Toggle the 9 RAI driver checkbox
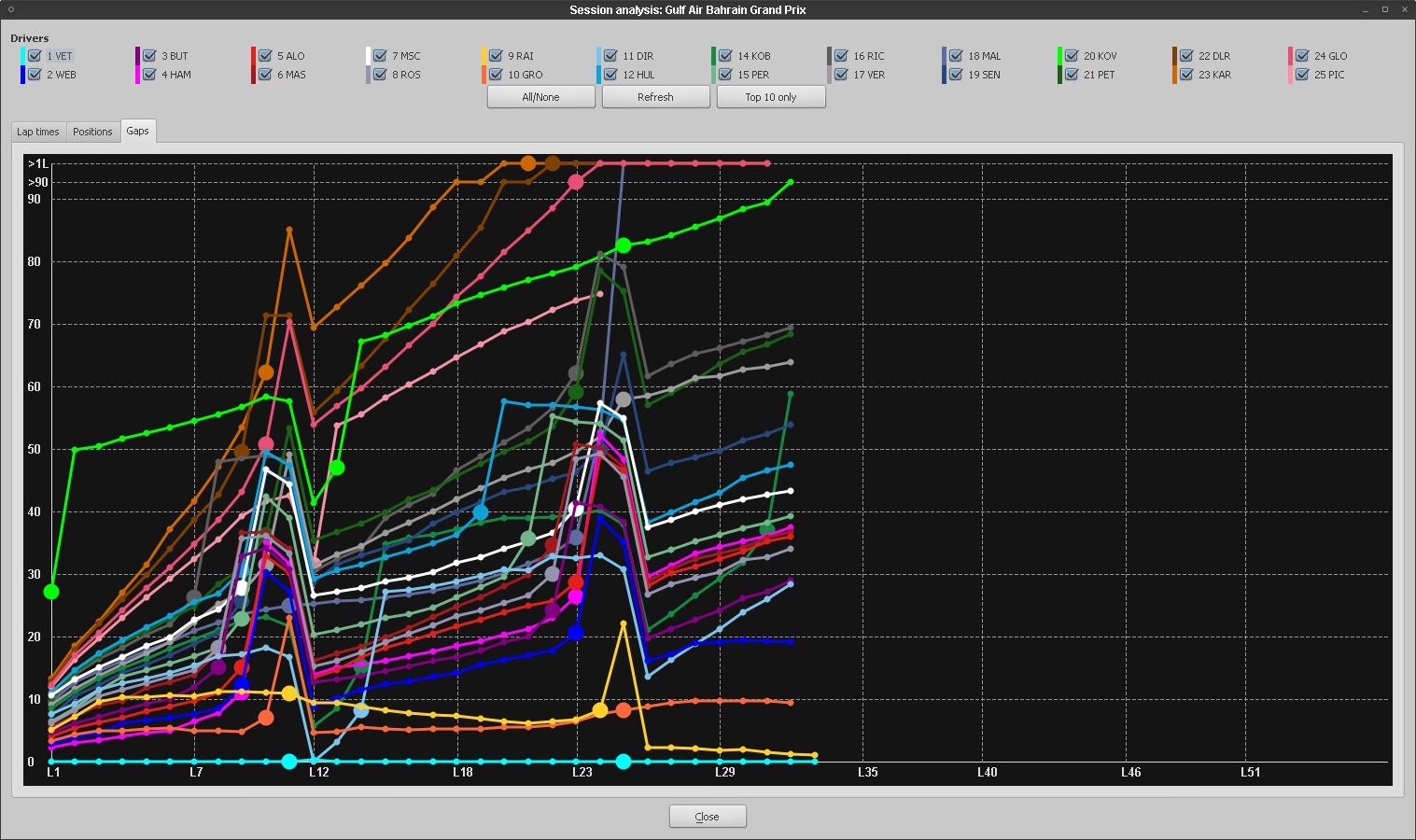Image resolution: width=1416 pixels, height=840 pixels. (495, 56)
